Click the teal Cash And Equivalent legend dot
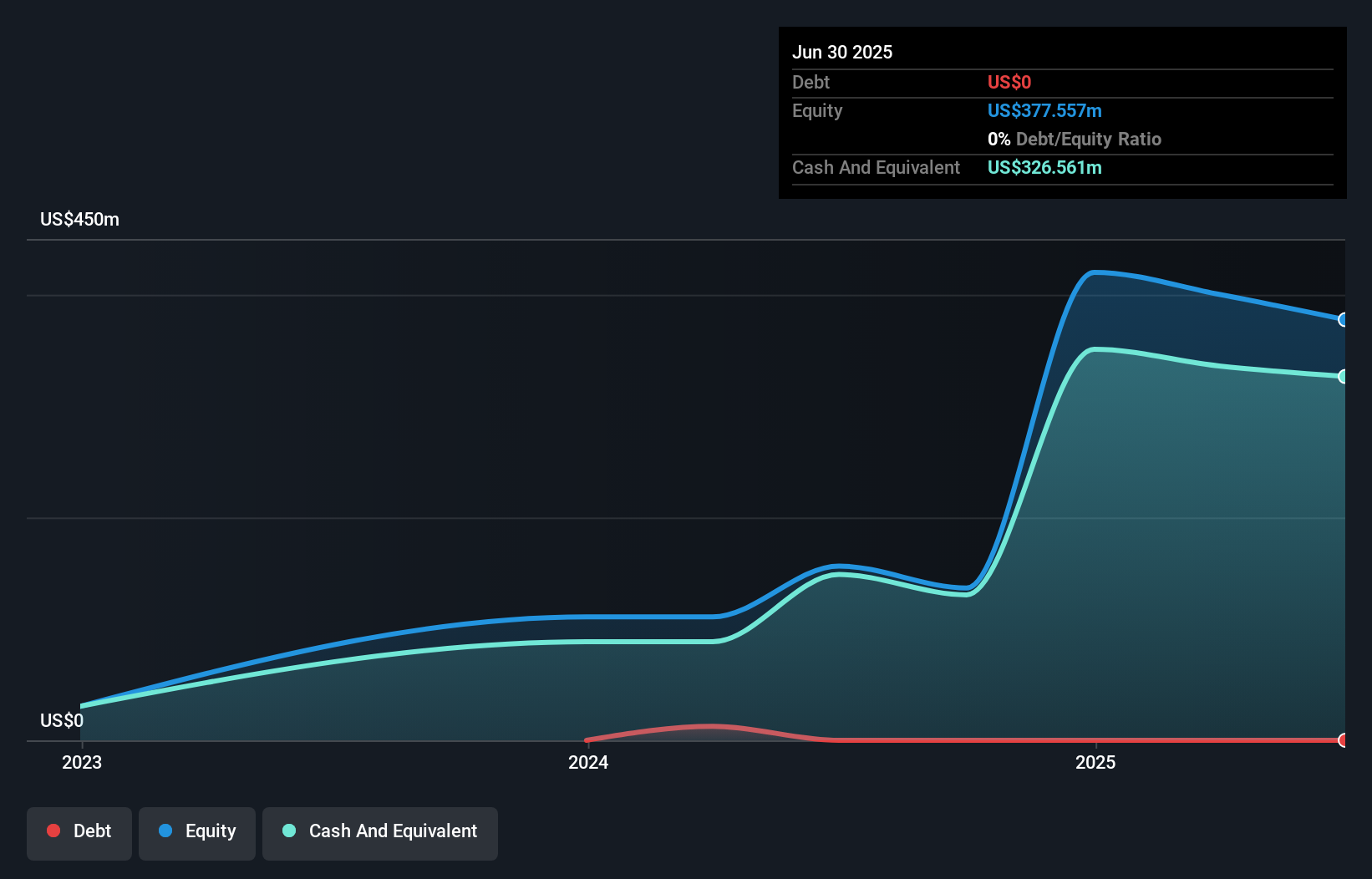Viewport: 1372px width, 879px height. point(289,831)
